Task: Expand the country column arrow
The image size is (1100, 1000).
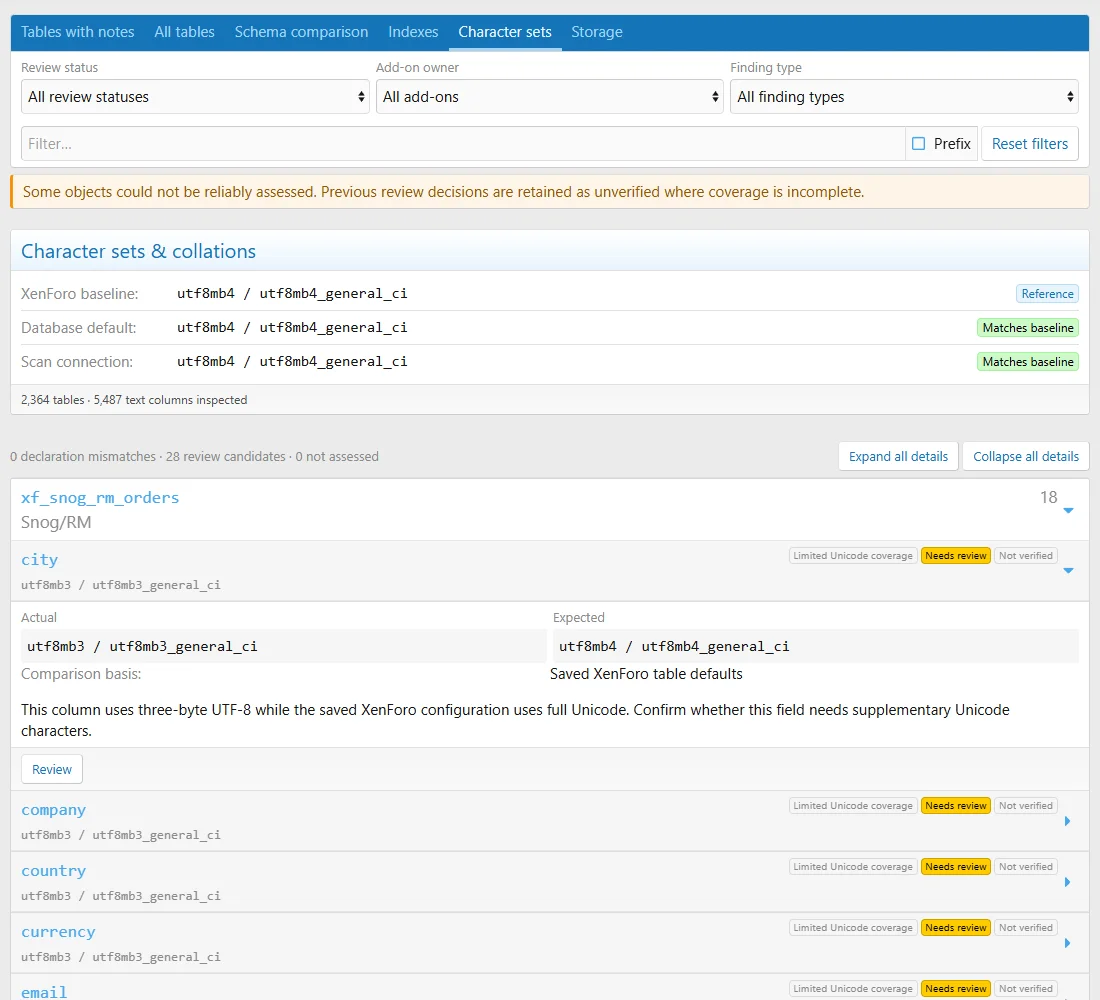Action: [x=1068, y=882]
